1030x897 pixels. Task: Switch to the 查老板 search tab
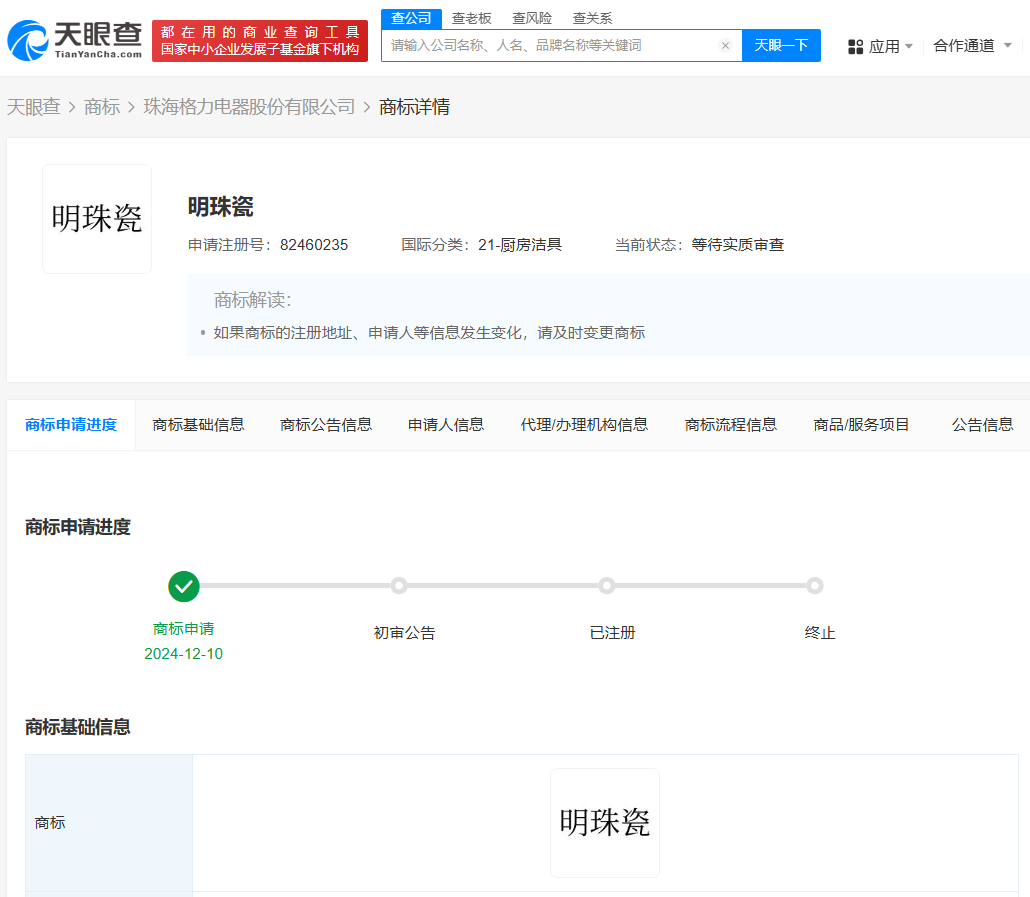coord(471,18)
